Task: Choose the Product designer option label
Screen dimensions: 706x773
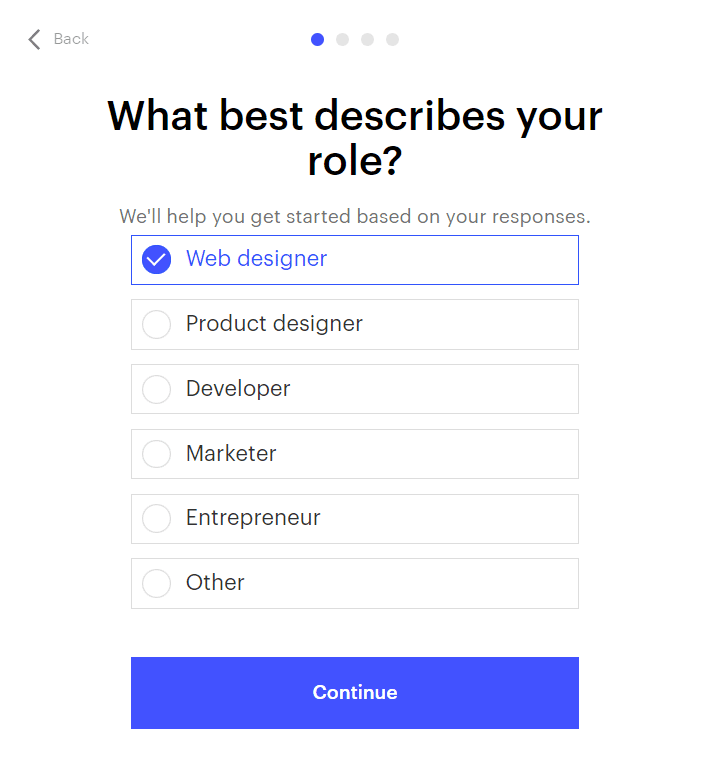Action: (x=274, y=324)
